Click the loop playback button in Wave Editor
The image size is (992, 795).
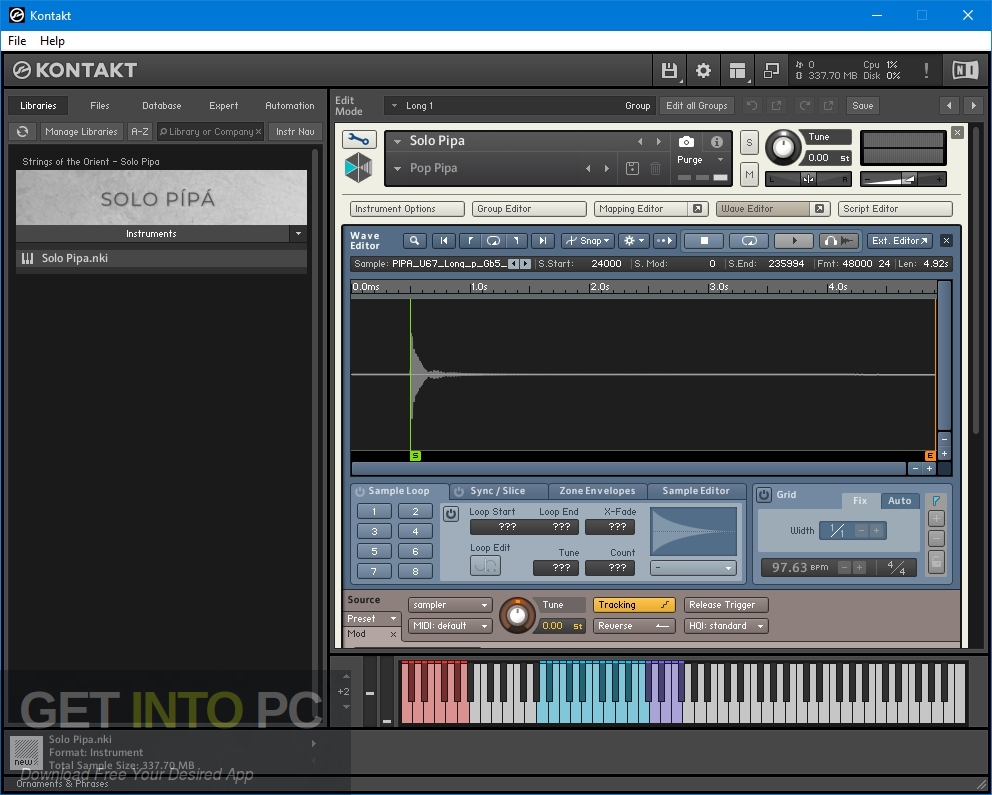click(749, 240)
